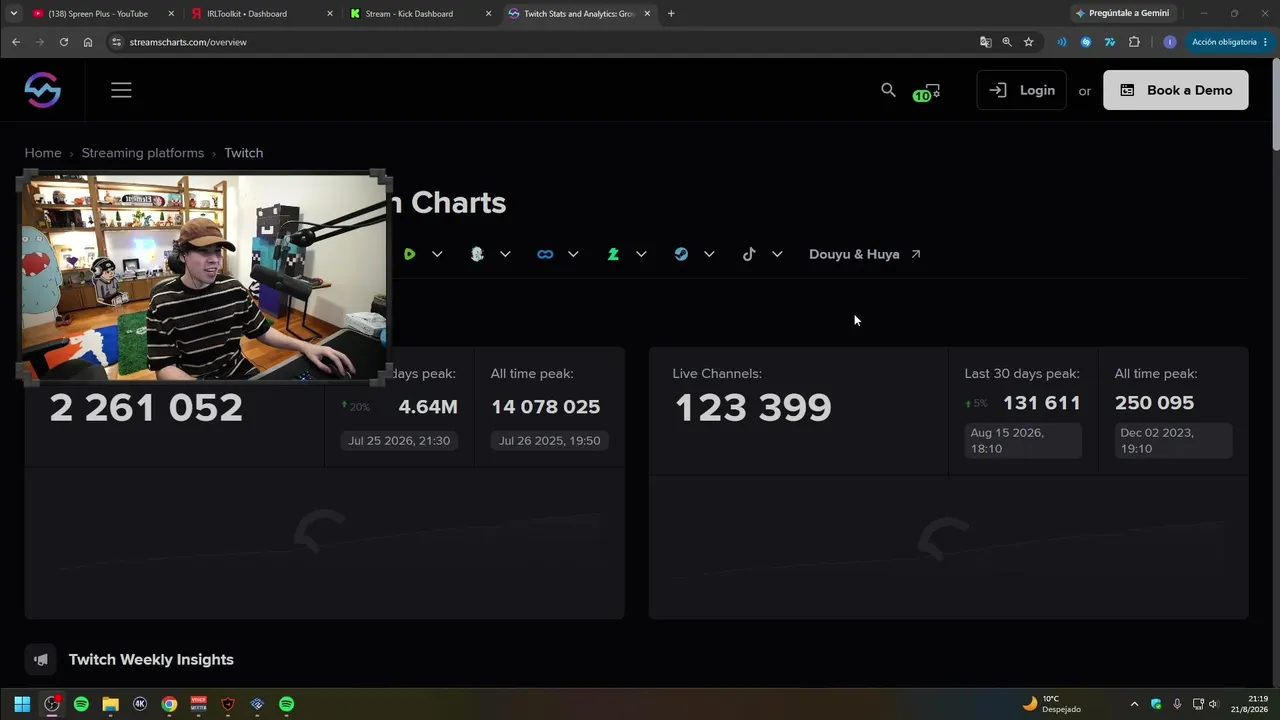Expand the dropdown beside the Steam icon
This screenshot has width=1280, height=720.
click(x=709, y=254)
